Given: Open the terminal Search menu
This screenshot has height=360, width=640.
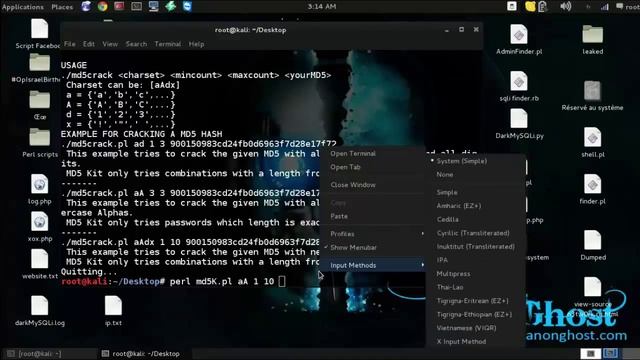Looking at the screenshot, I should 136,44.
